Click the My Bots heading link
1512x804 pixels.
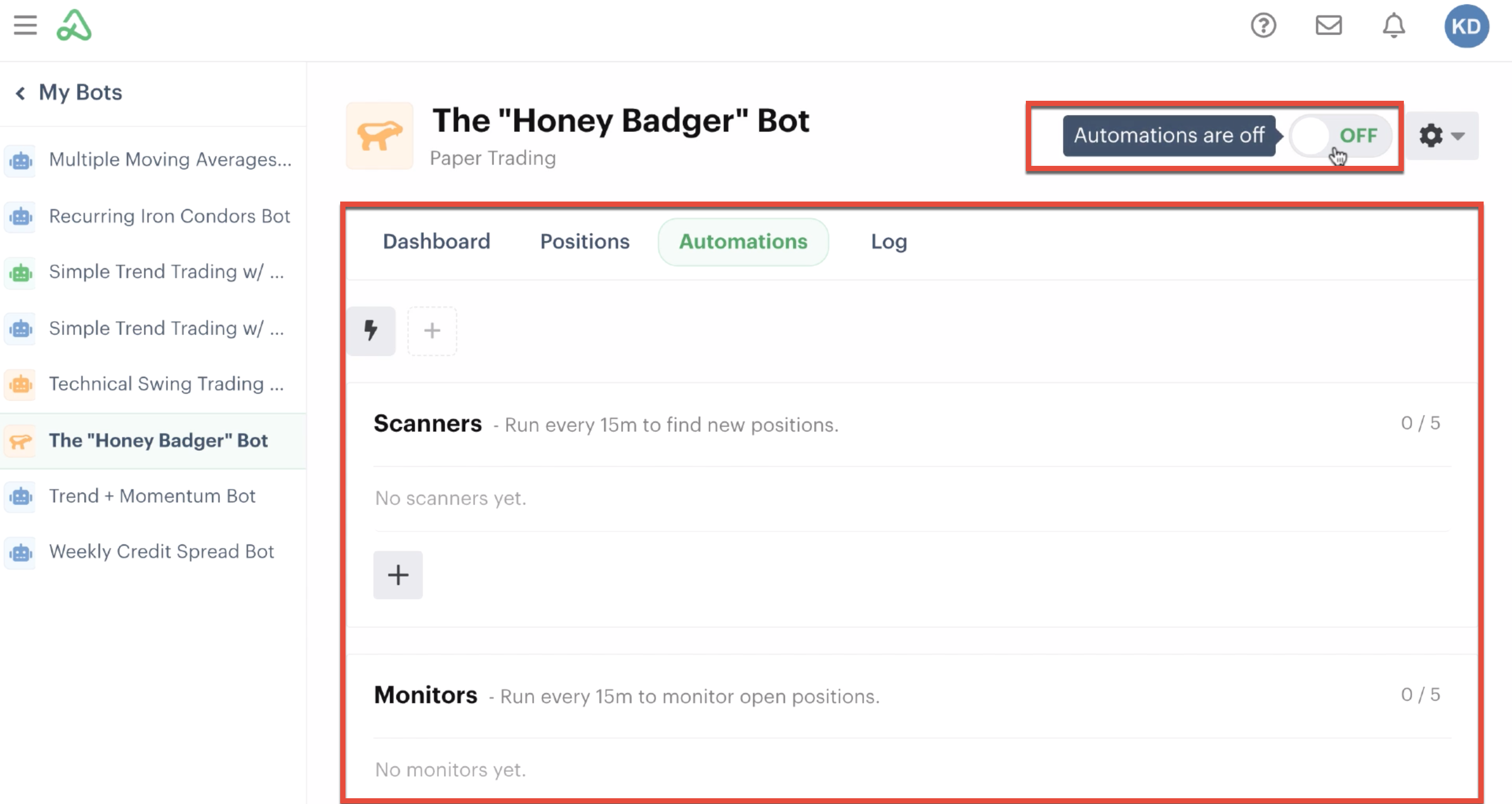80,93
